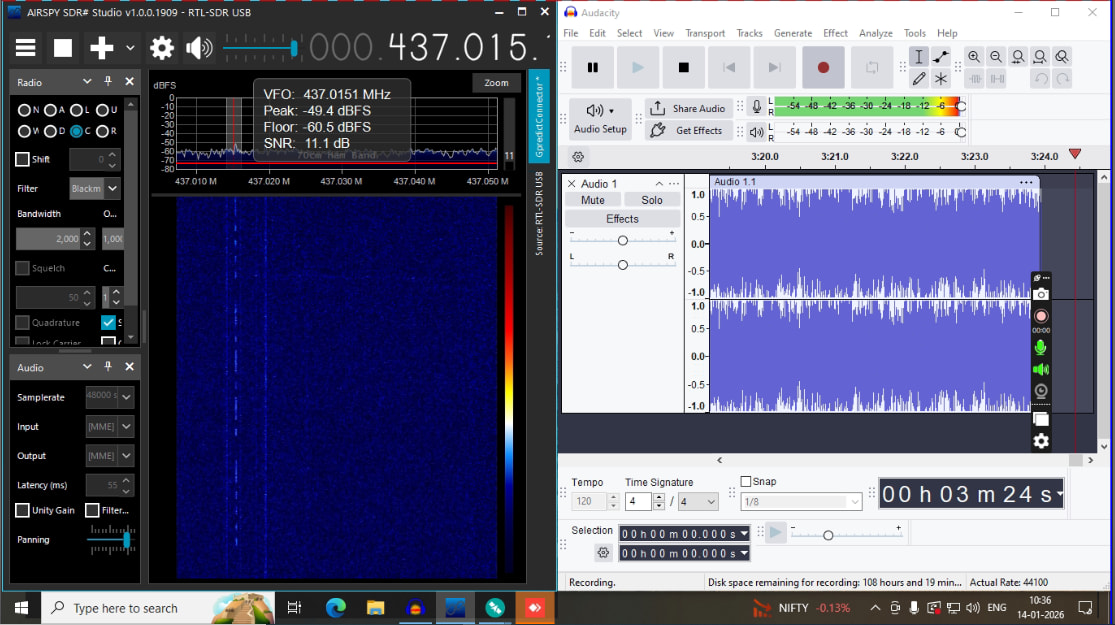
Task: Open SDR# configuration gear icon
Action: (162, 48)
